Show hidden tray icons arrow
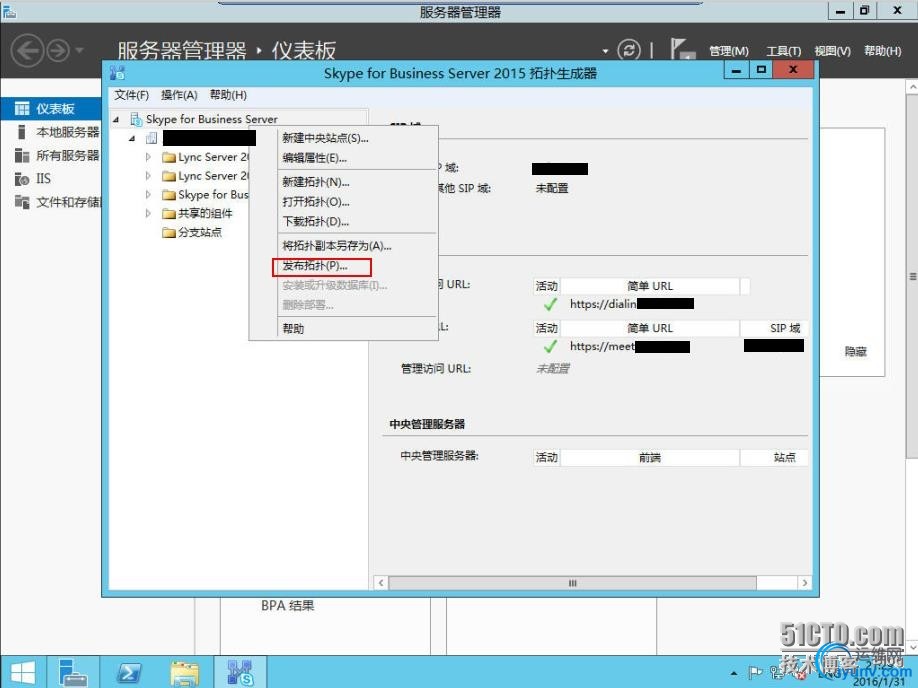 [x=734, y=673]
